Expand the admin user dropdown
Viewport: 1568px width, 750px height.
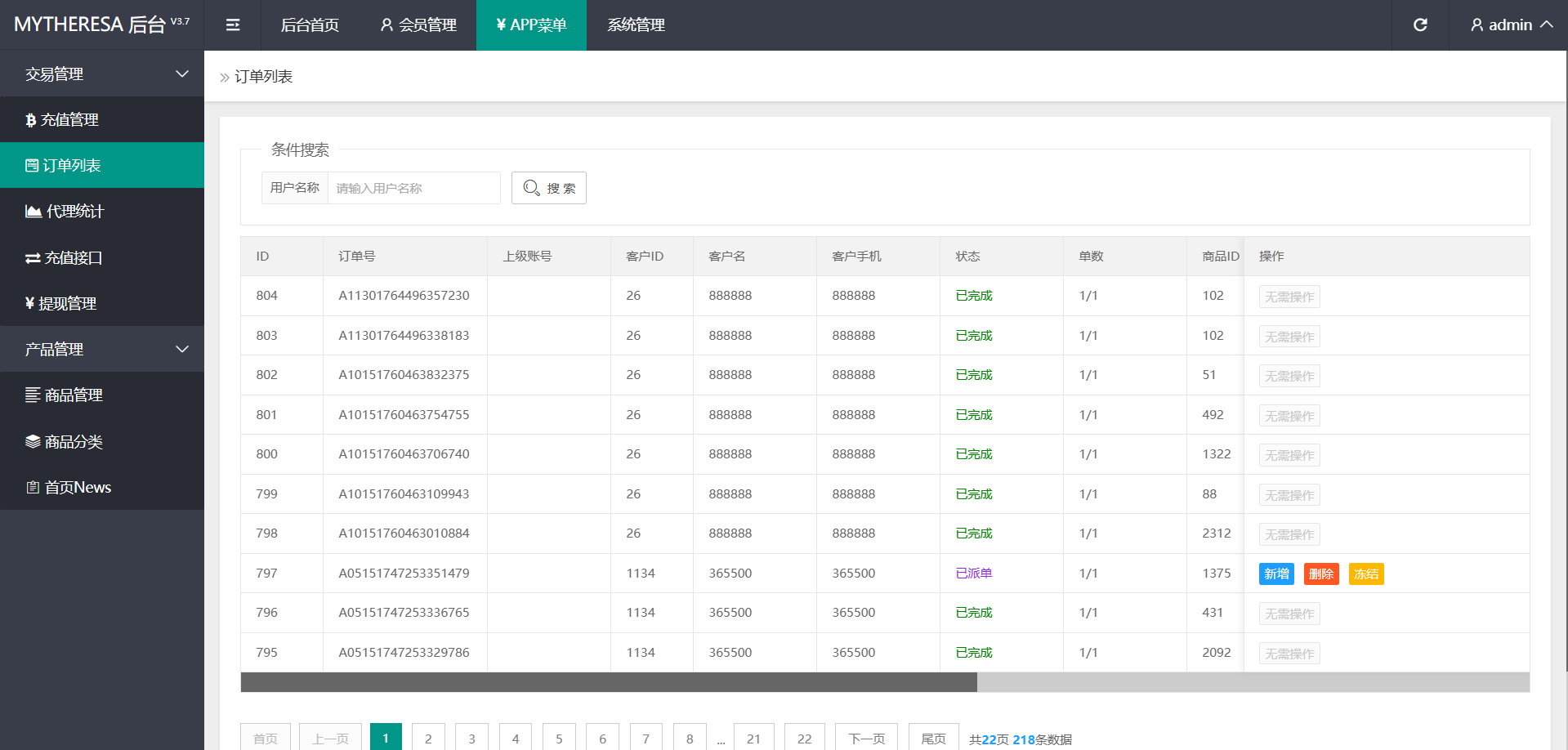click(1511, 25)
